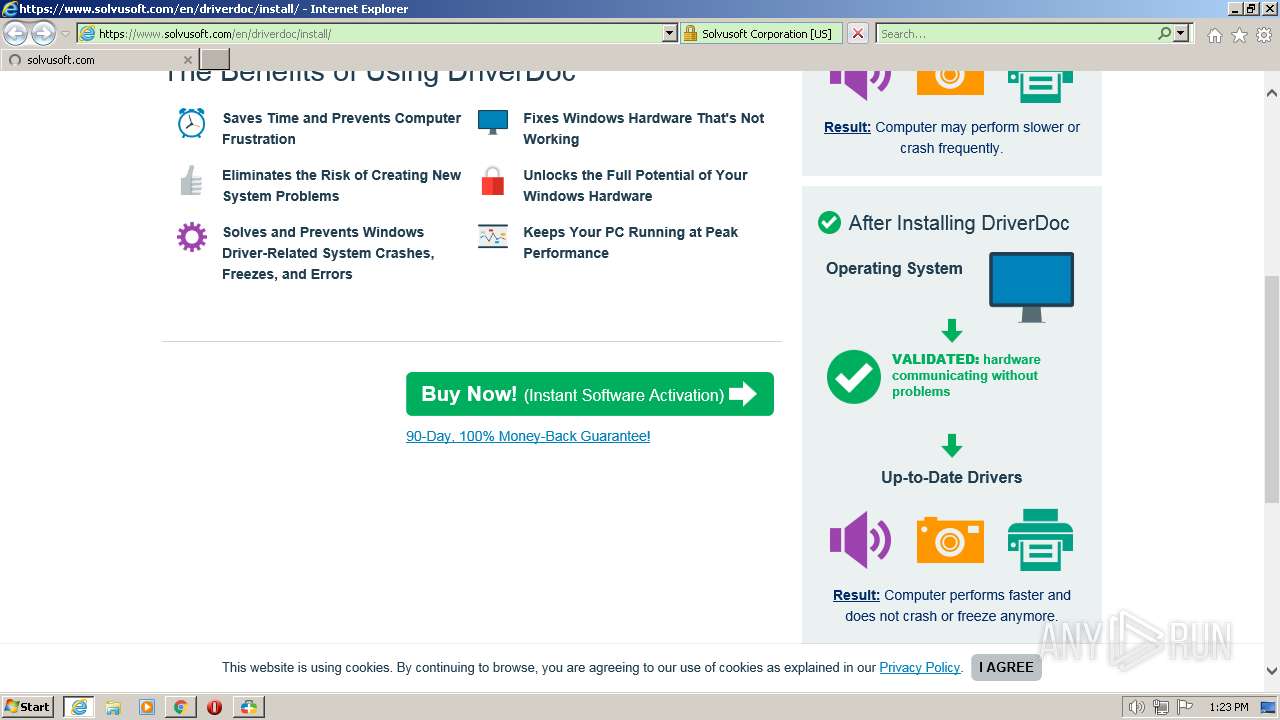1280x720 pixels.
Task: Close the solvusoft.com tab
Action: tap(188, 60)
